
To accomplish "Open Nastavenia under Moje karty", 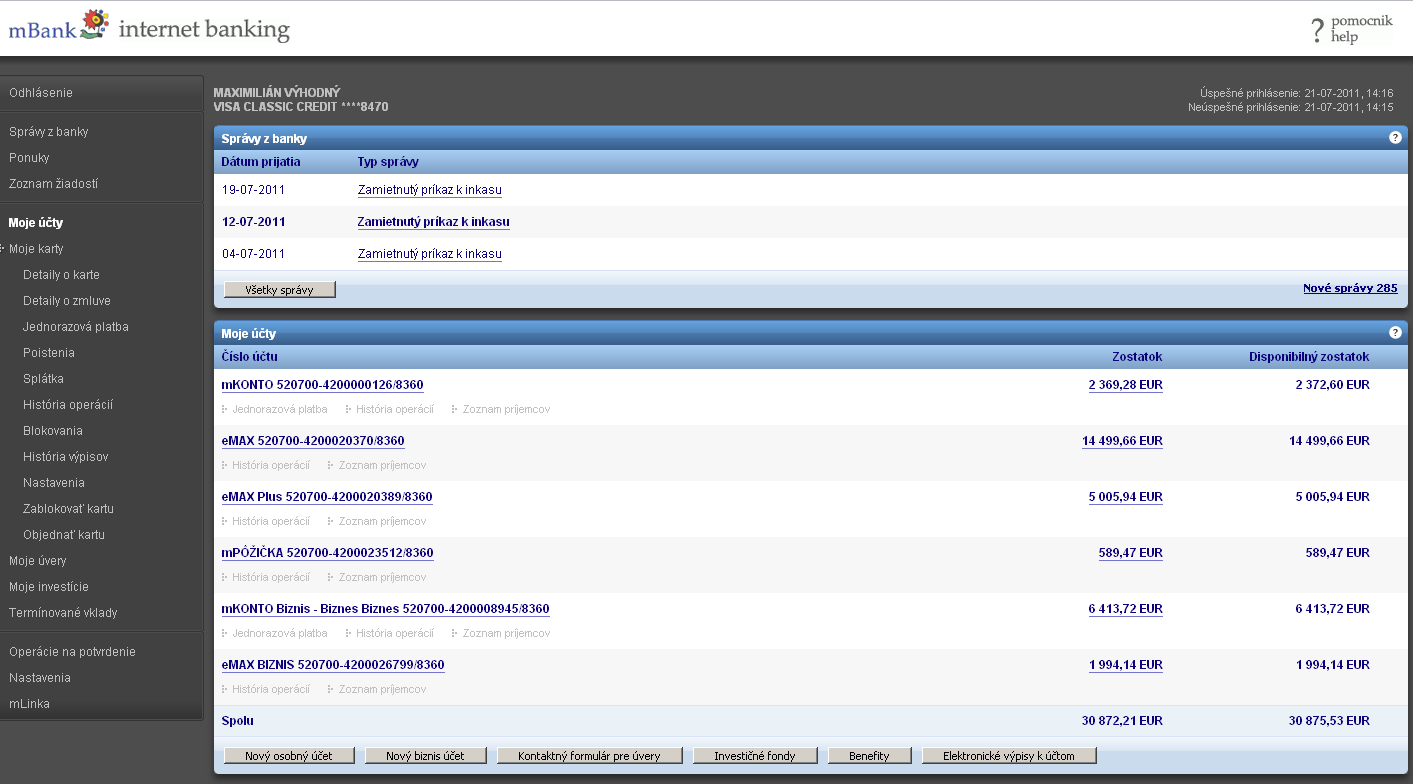I will tap(54, 483).
